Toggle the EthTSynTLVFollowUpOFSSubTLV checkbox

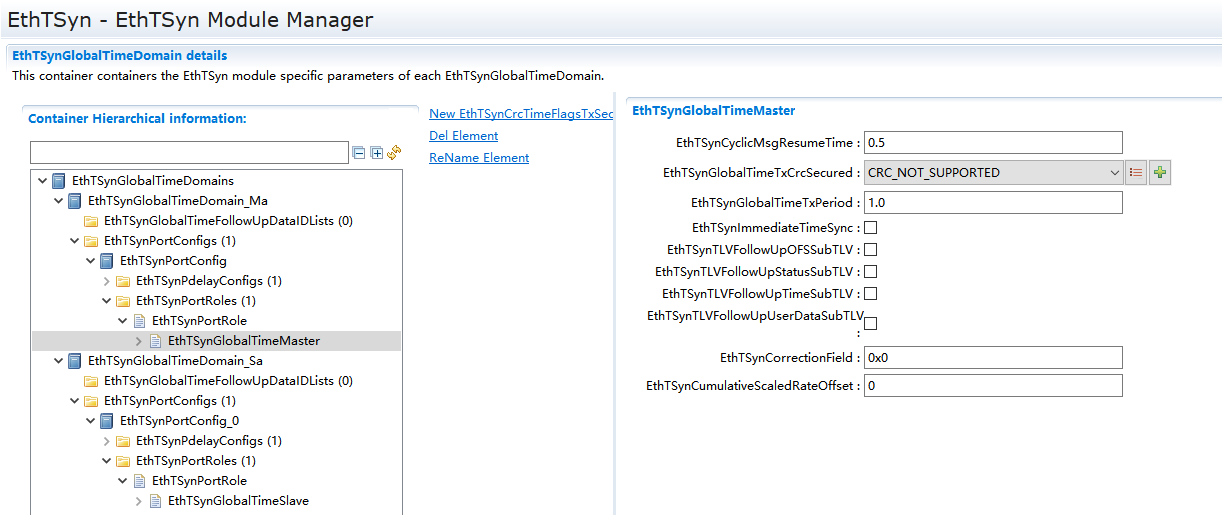[870, 250]
